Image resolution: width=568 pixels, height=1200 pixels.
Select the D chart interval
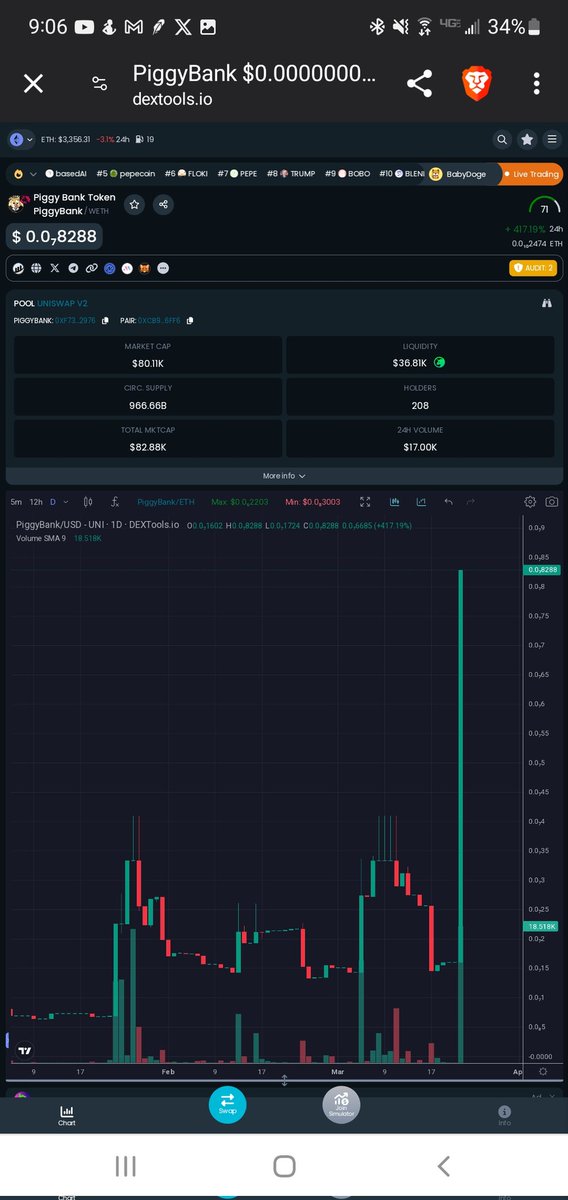click(x=53, y=502)
